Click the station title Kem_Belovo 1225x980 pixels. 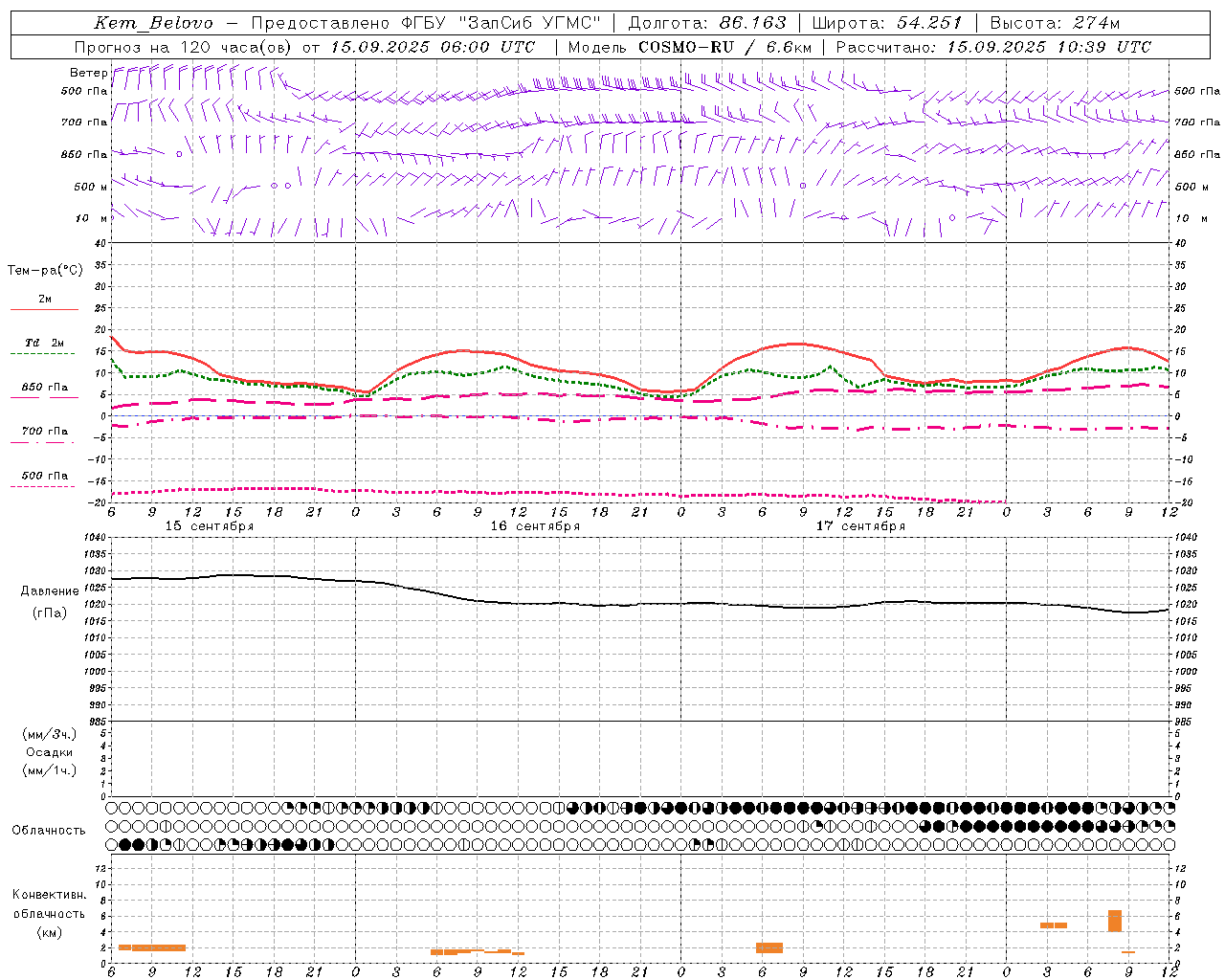pyautogui.click(x=153, y=23)
